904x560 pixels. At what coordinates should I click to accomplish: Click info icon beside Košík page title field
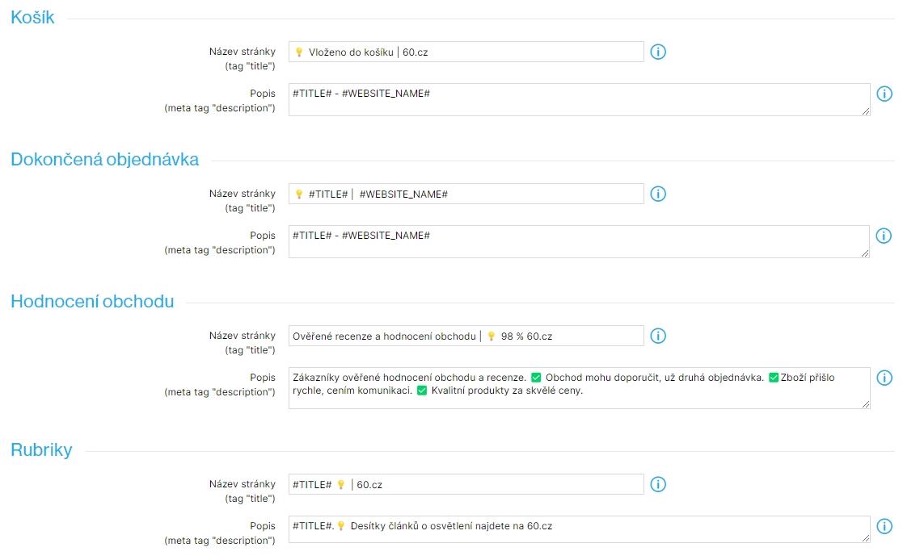tap(658, 52)
